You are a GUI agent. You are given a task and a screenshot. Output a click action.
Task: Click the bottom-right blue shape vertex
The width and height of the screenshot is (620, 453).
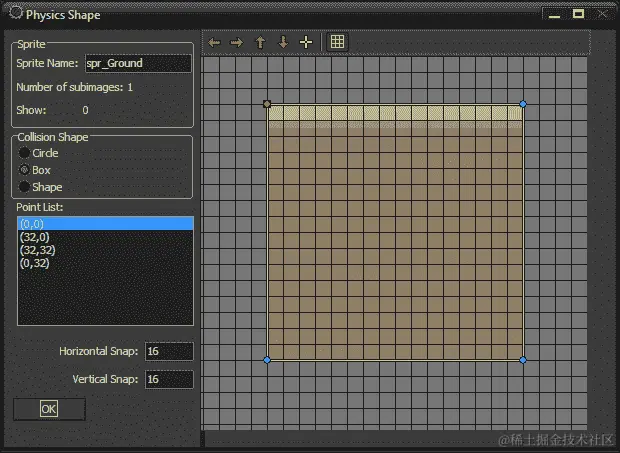coord(523,360)
